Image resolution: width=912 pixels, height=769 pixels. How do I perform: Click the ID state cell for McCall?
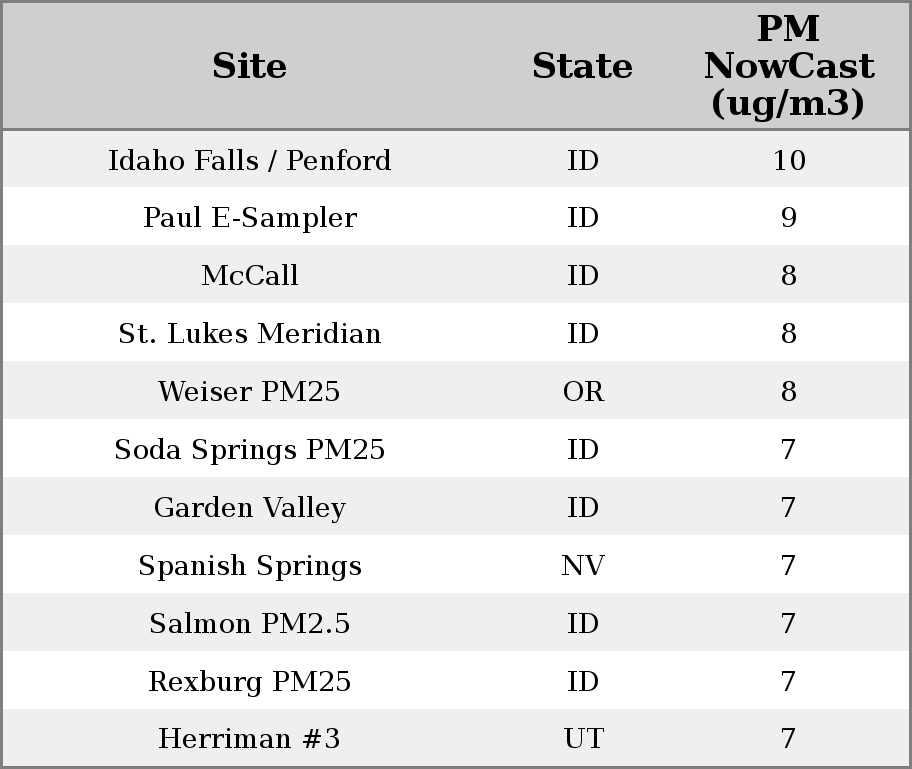point(583,276)
